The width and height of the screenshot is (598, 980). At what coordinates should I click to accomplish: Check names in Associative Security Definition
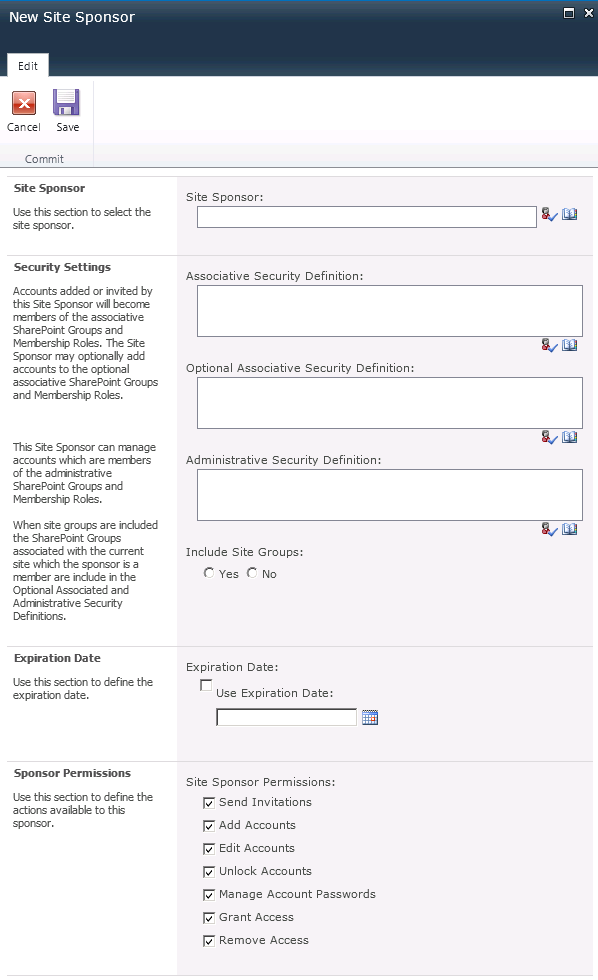548,345
